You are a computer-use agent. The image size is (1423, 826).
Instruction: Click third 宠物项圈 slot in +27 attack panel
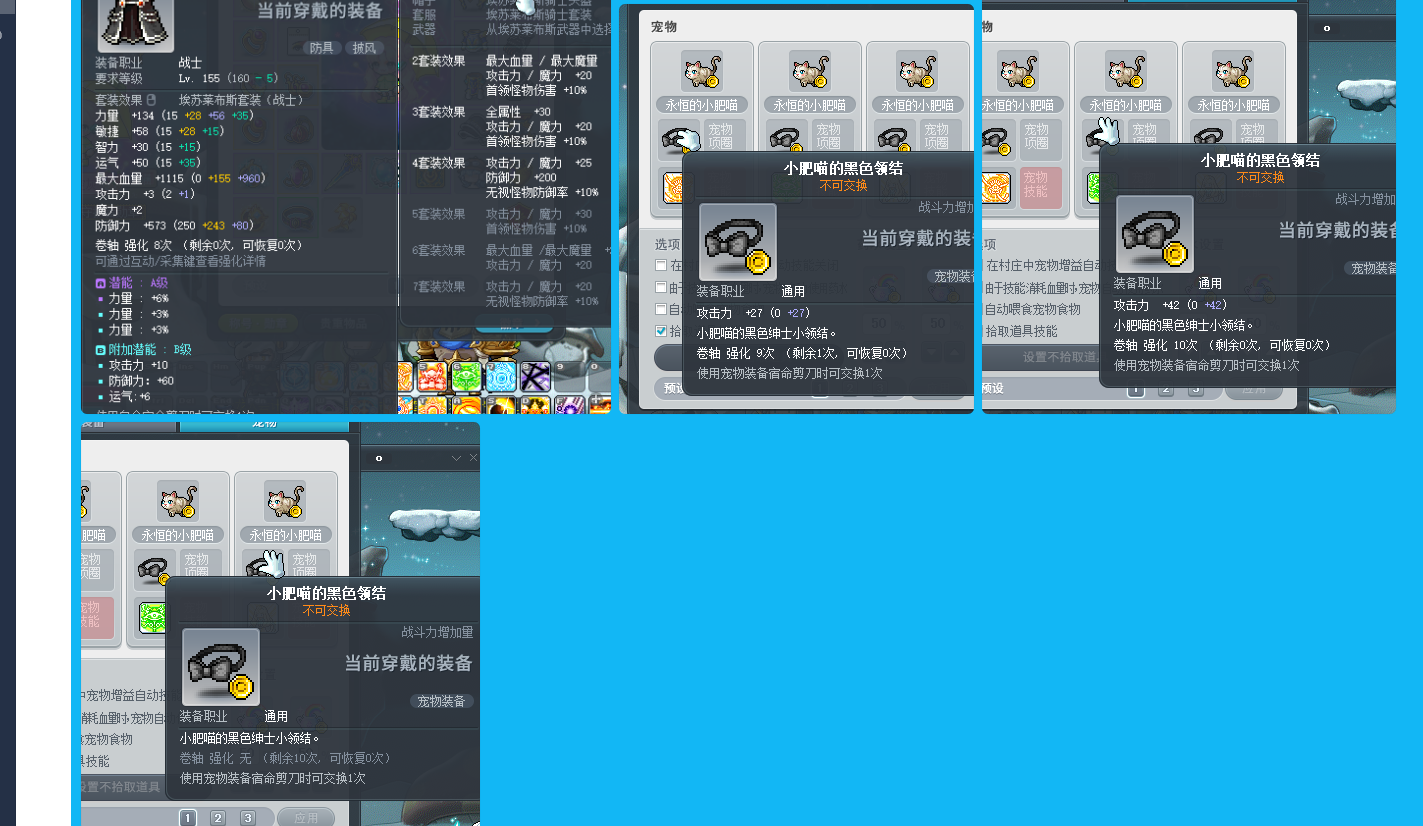935,135
